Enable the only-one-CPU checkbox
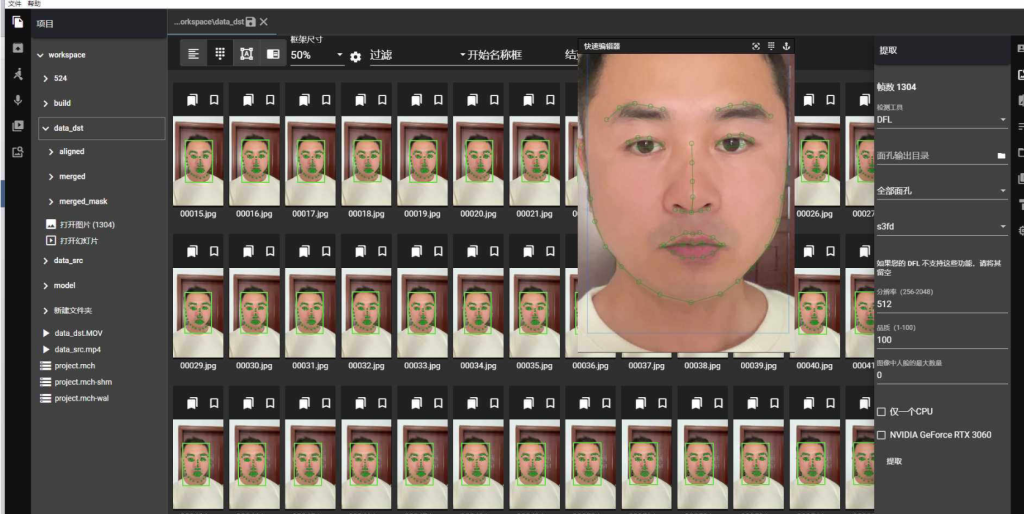1024x514 pixels. (x=881, y=411)
